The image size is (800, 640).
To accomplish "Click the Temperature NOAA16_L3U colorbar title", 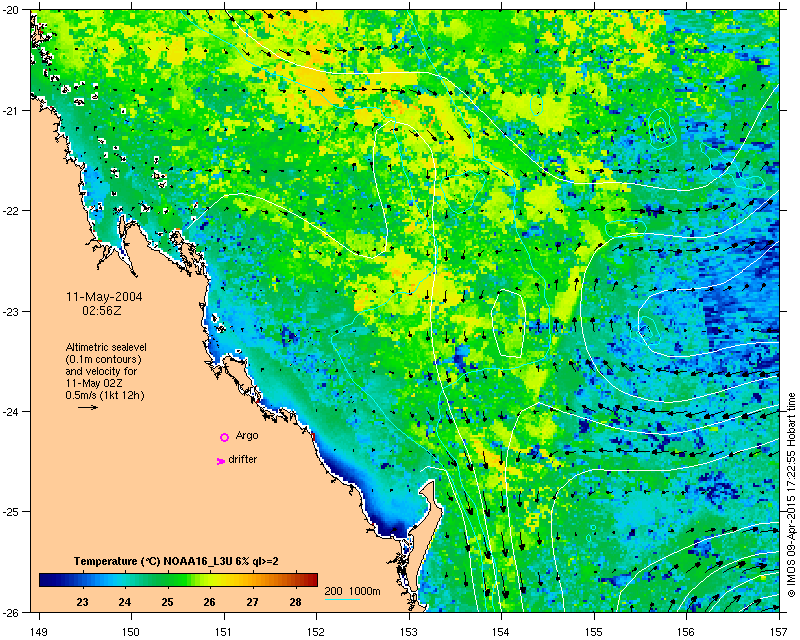I will (x=176, y=561).
